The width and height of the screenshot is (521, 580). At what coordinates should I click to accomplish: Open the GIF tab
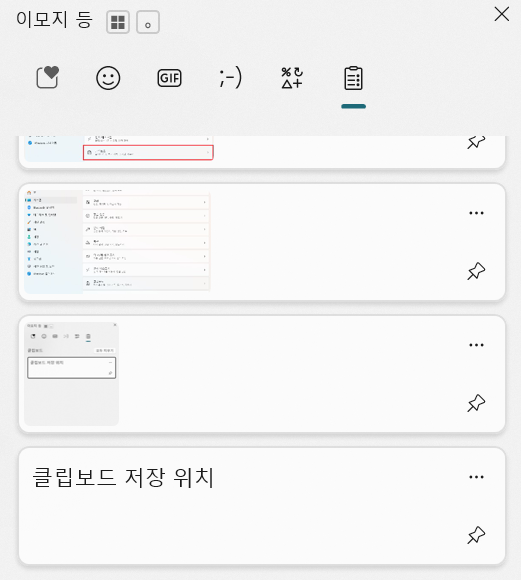tap(169, 78)
